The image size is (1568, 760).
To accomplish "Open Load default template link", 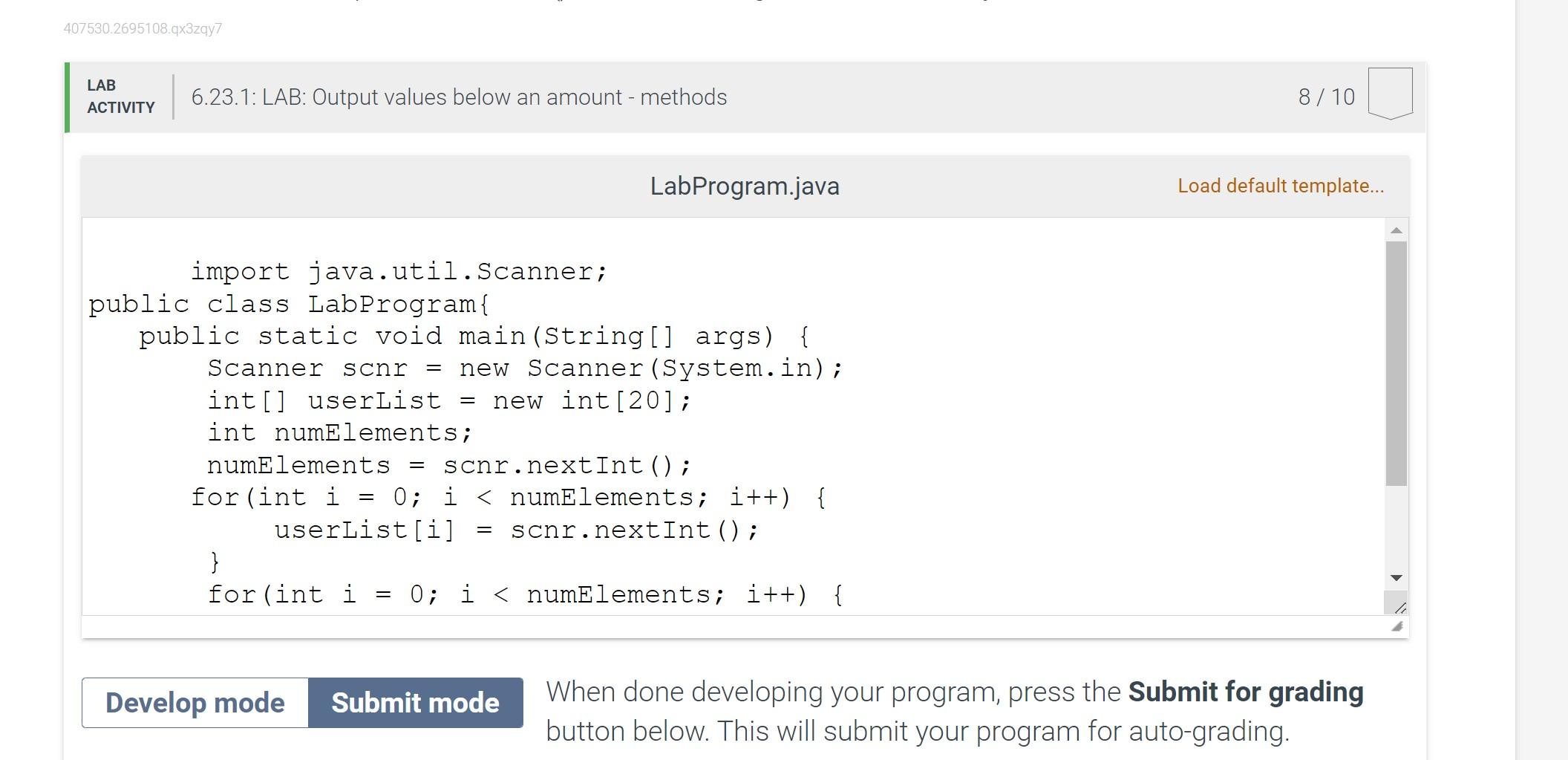I will click(1281, 186).
